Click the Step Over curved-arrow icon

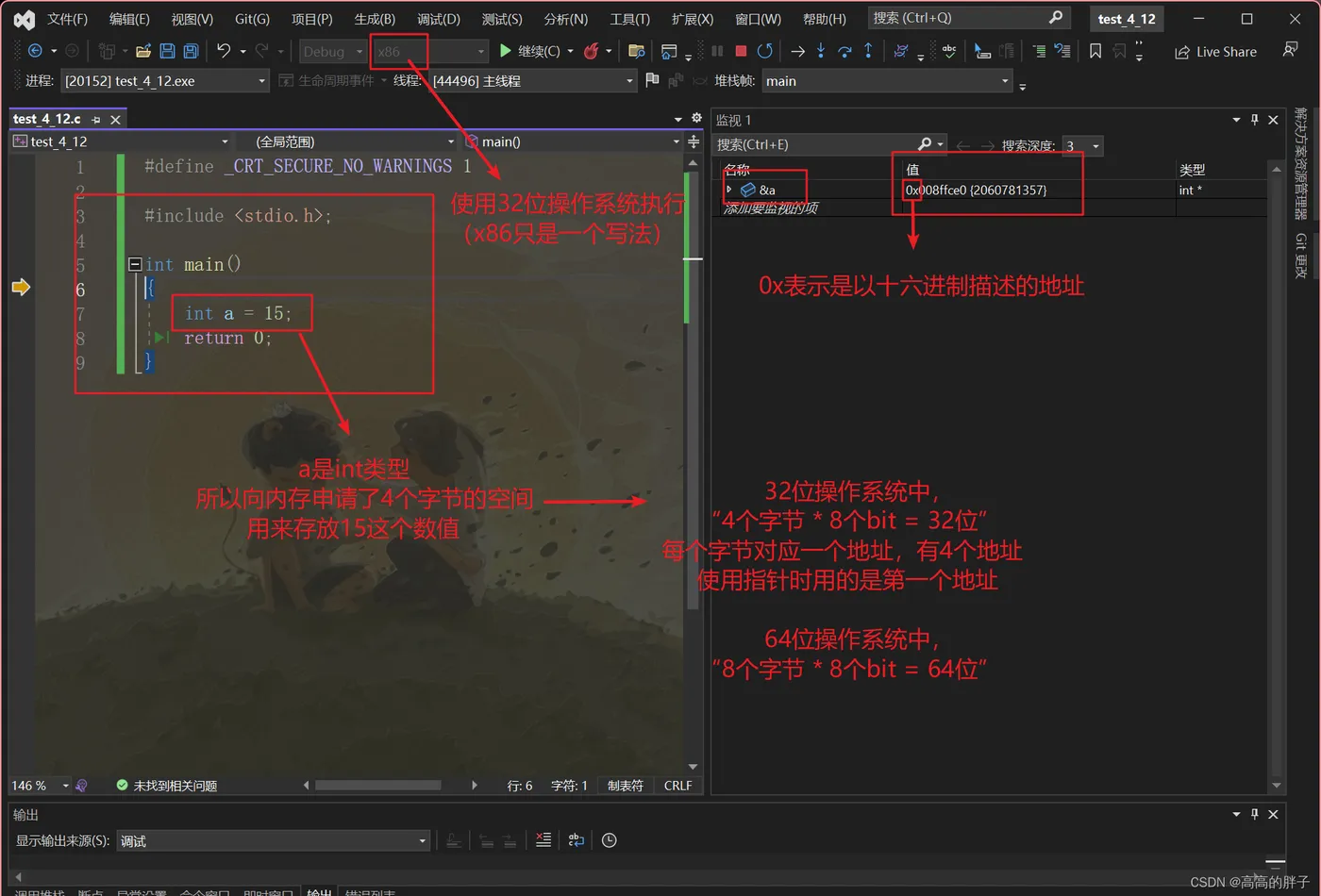[844, 51]
